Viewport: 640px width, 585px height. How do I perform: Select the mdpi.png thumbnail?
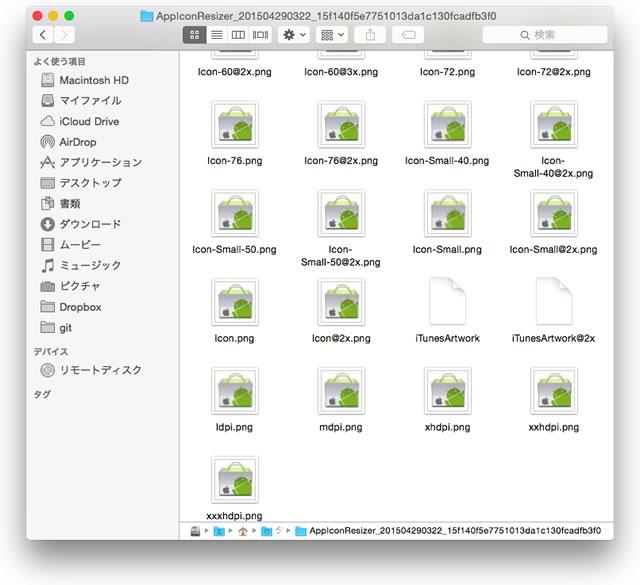341,391
